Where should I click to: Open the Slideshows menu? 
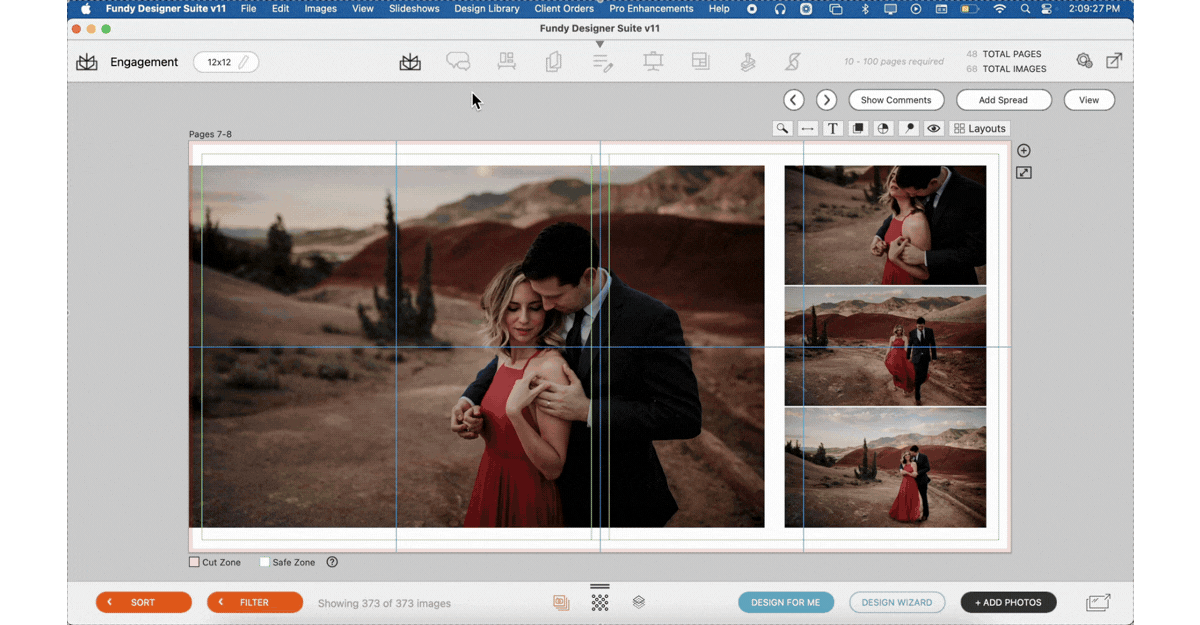point(414,9)
